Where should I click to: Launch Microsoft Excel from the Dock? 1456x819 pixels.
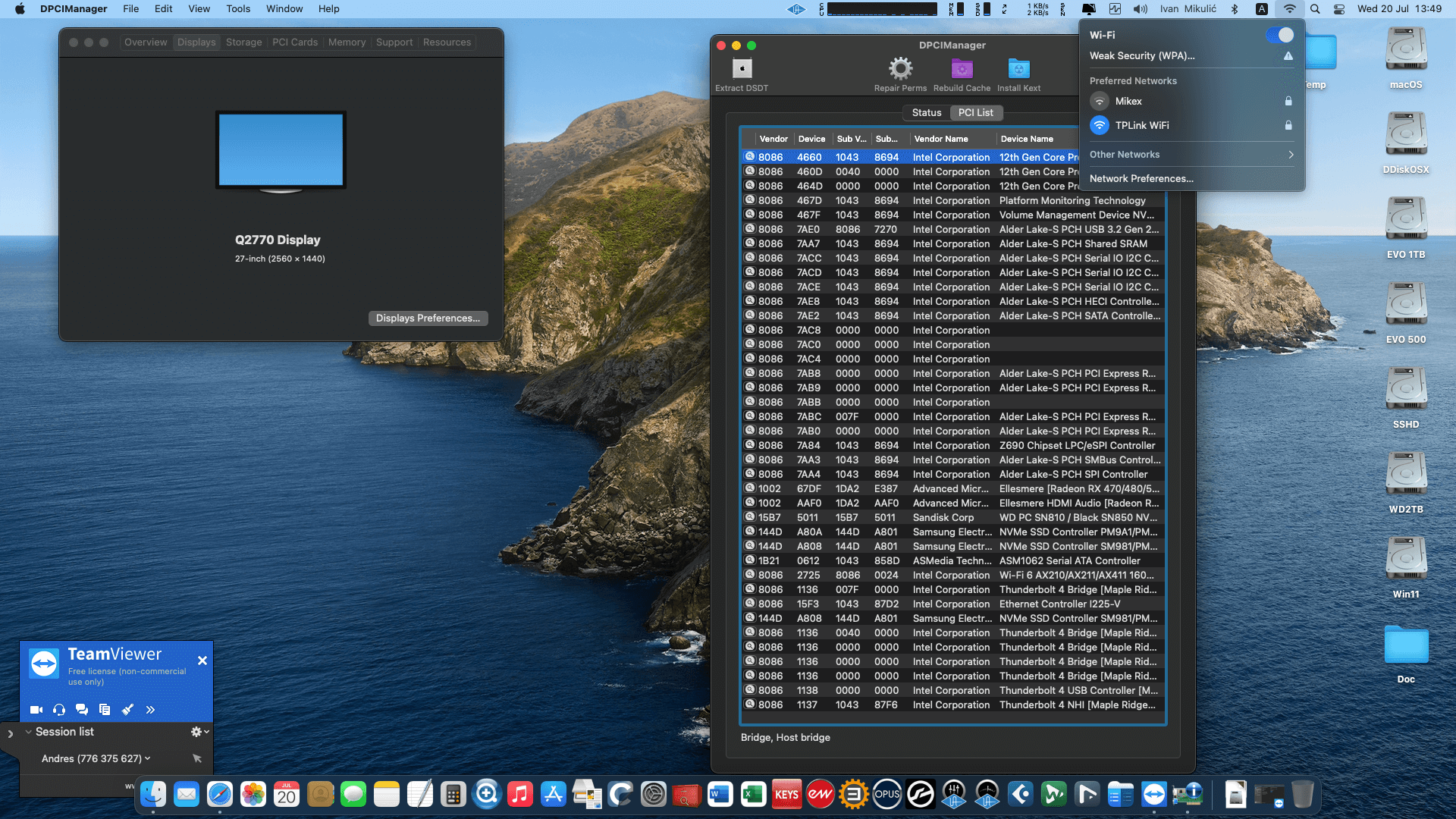coord(753,794)
